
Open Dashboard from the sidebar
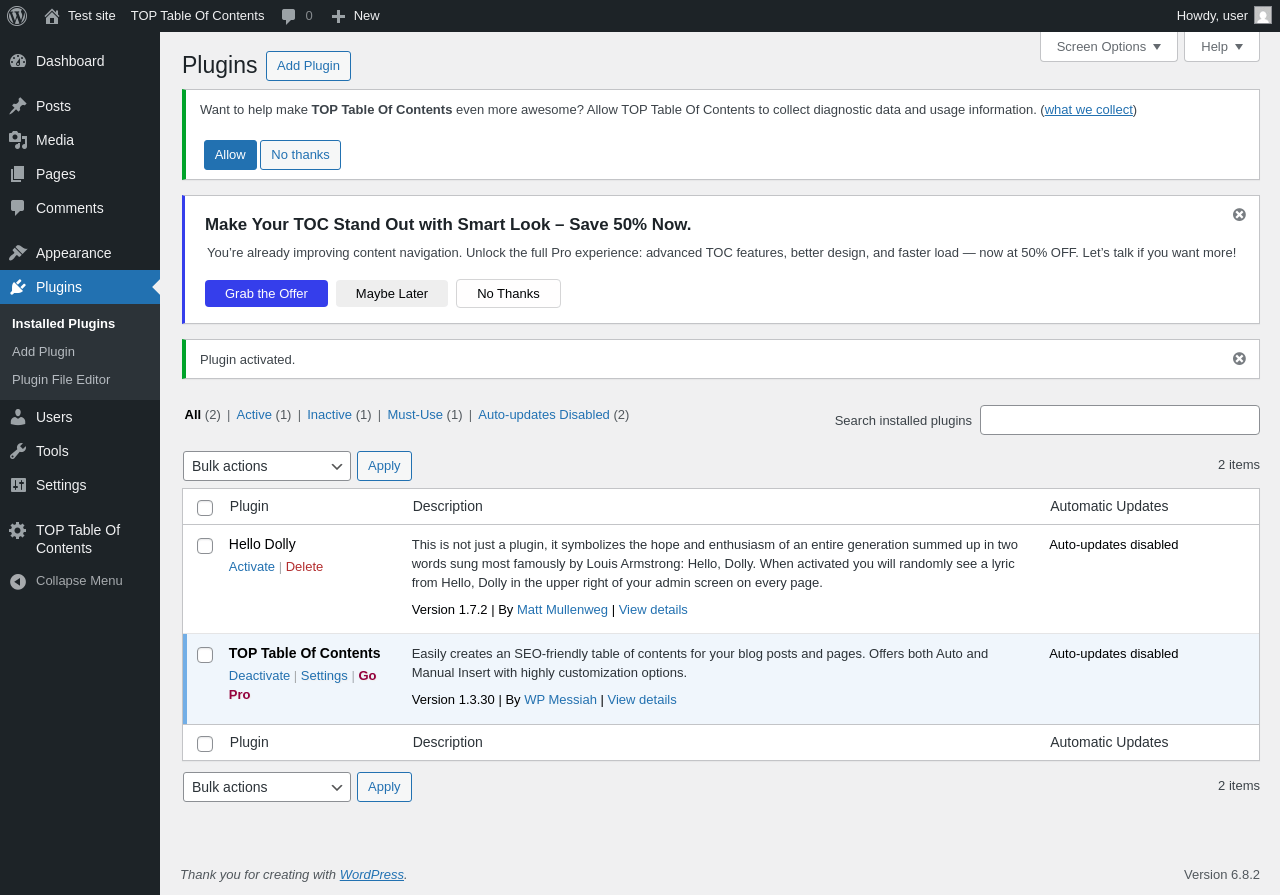pos(80,61)
